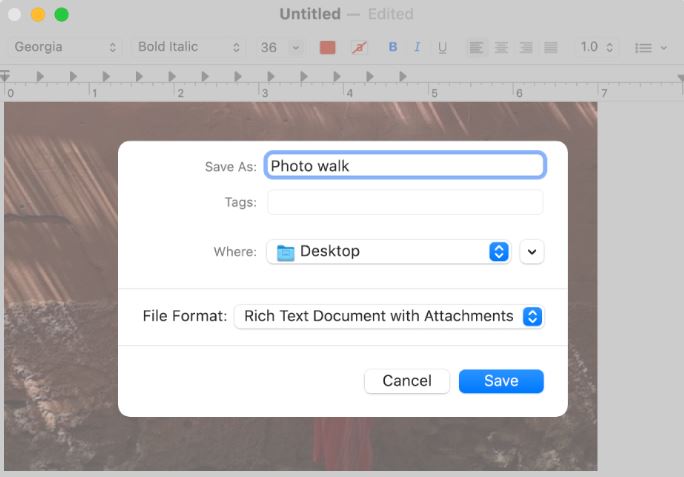
Task: Justify text alignment
Action: (551, 47)
